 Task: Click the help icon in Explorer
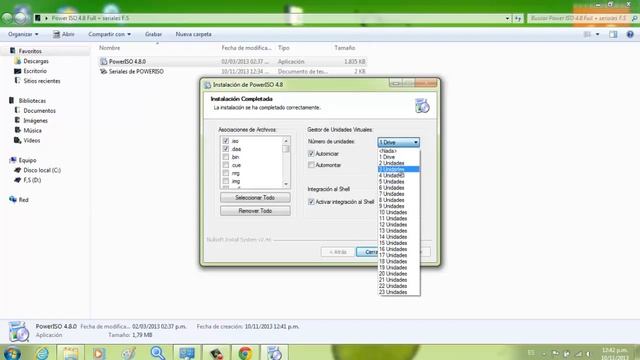(x=630, y=34)
